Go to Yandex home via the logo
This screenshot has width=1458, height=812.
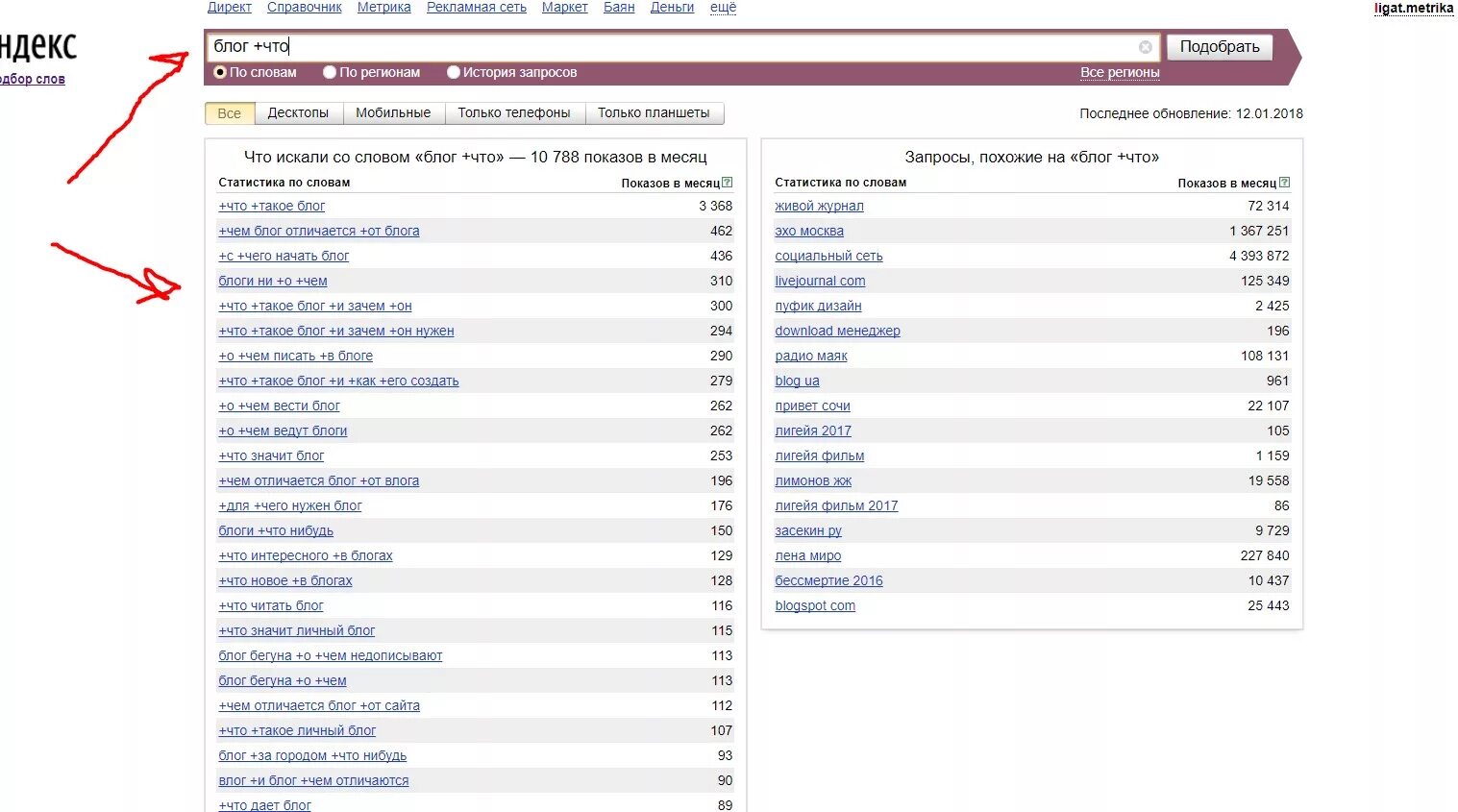[37, 45]
